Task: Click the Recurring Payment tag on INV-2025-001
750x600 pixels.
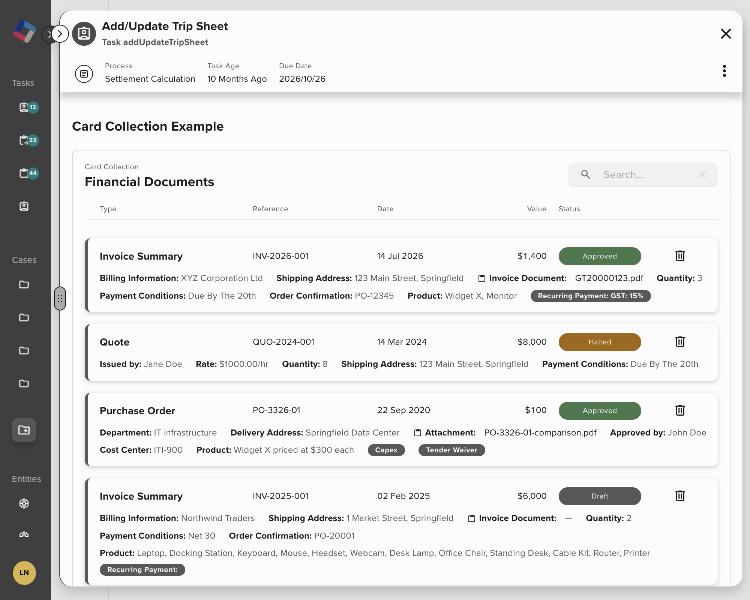Action: point(143,570)
